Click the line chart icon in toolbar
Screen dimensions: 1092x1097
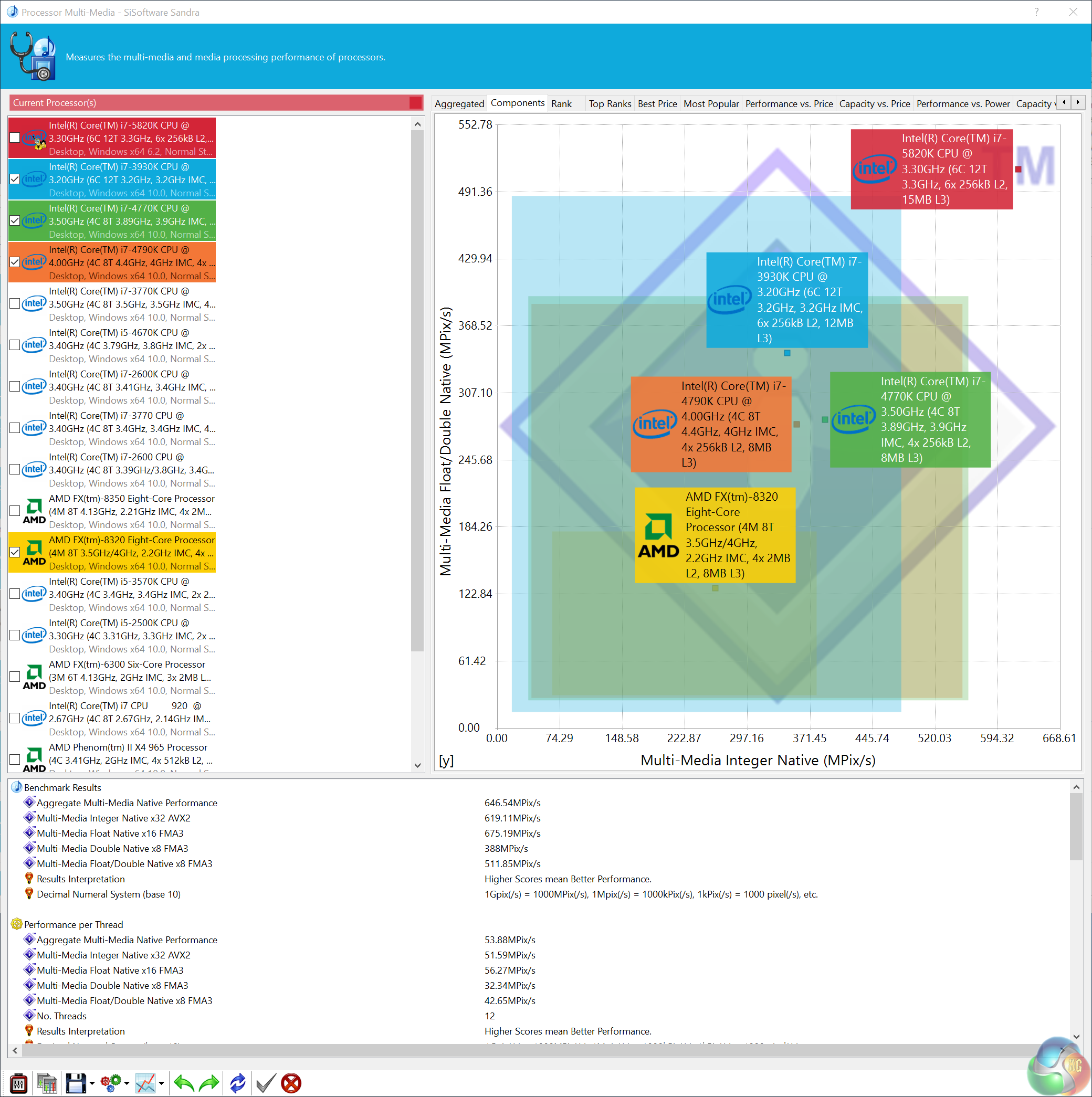point(145,1083)
